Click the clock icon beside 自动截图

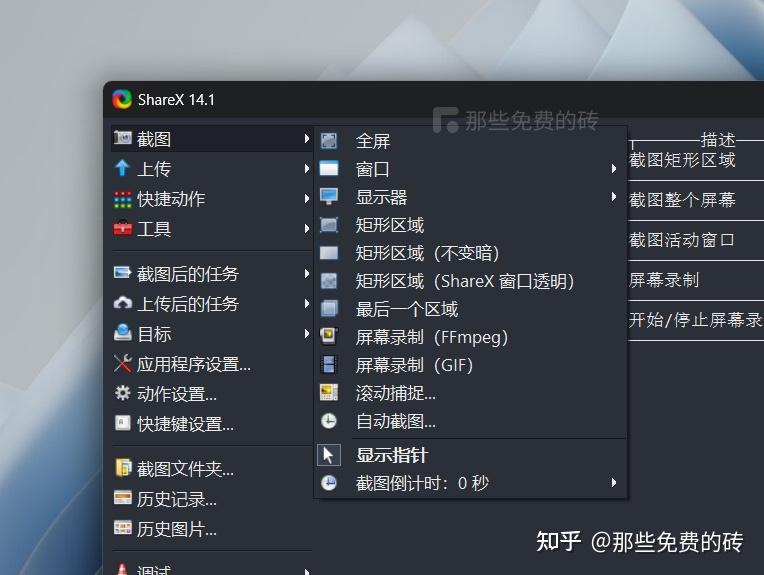[329, 421]
